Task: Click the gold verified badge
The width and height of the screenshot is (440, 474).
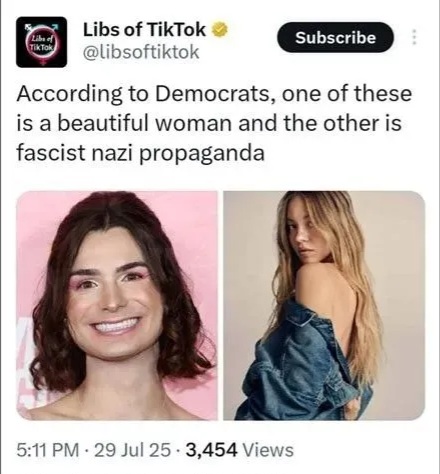Action: tap(221, 30)
